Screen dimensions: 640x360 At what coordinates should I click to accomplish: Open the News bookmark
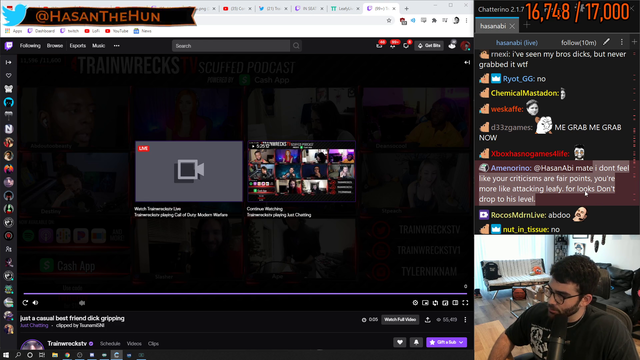(x=142, y=31)
